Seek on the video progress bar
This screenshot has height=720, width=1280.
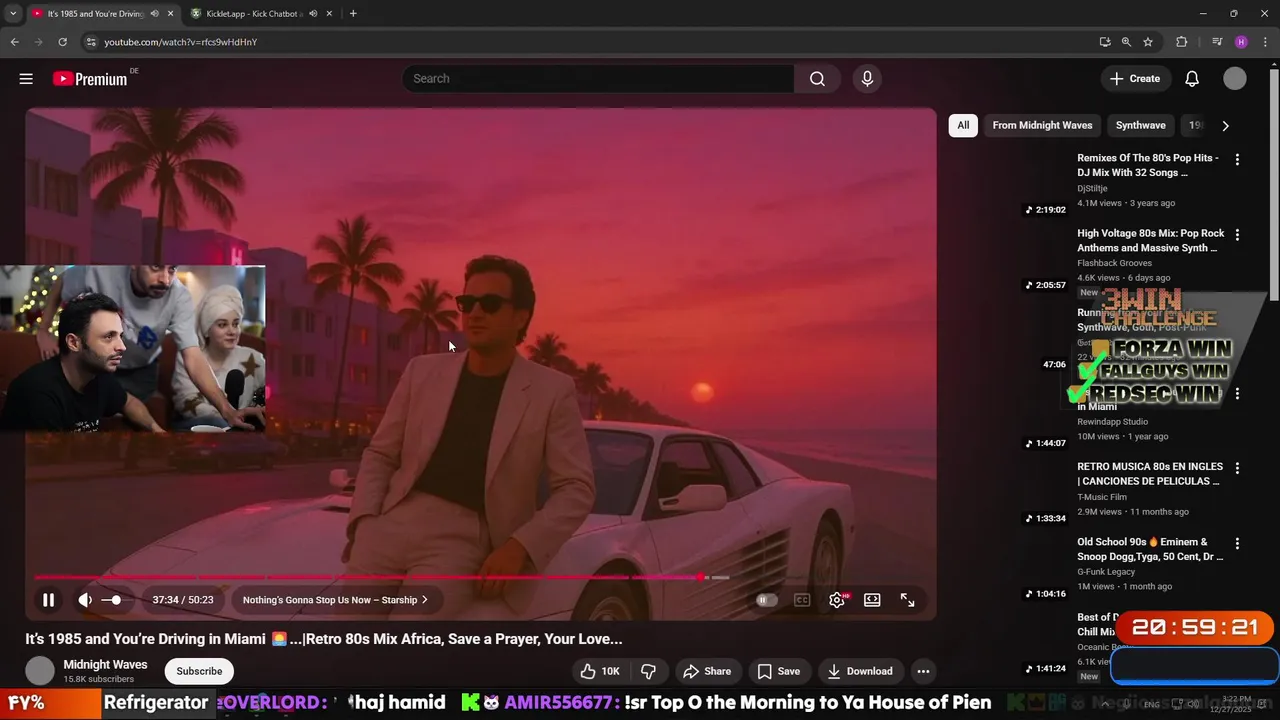click(x=481, y=577)
